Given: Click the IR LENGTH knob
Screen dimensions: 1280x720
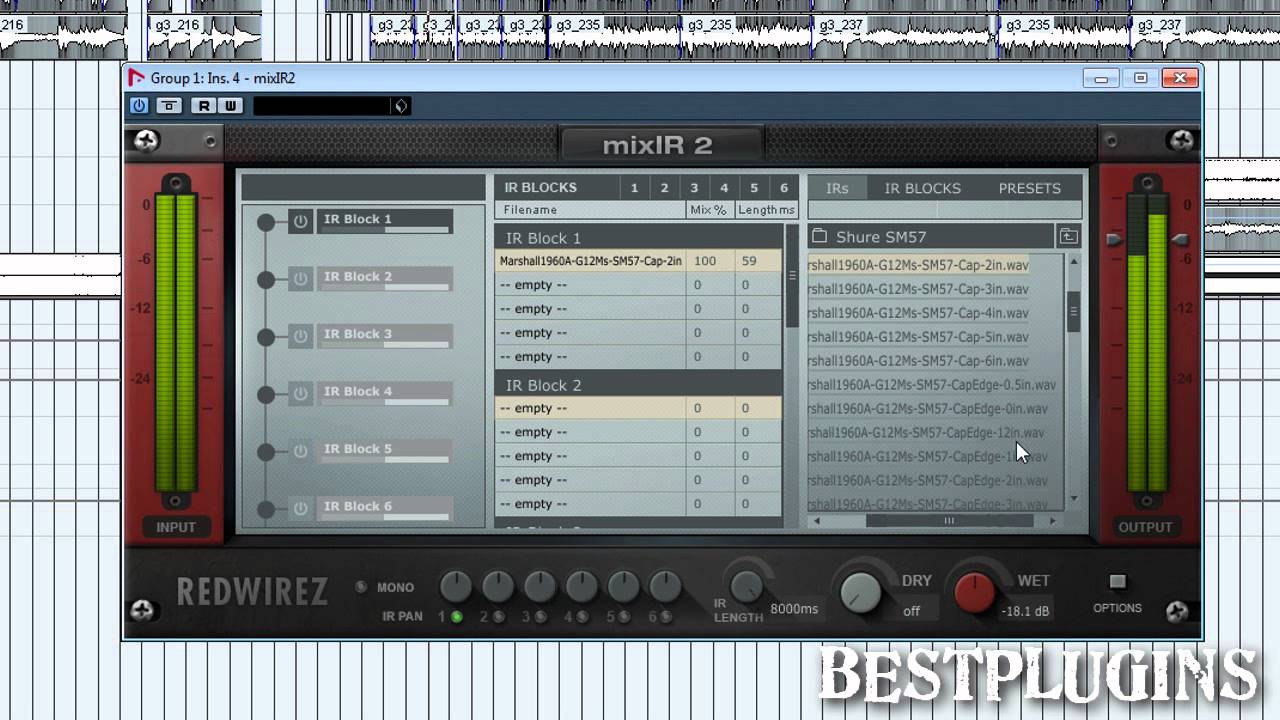Looking at the screenshot, I should tap(746, 587).
